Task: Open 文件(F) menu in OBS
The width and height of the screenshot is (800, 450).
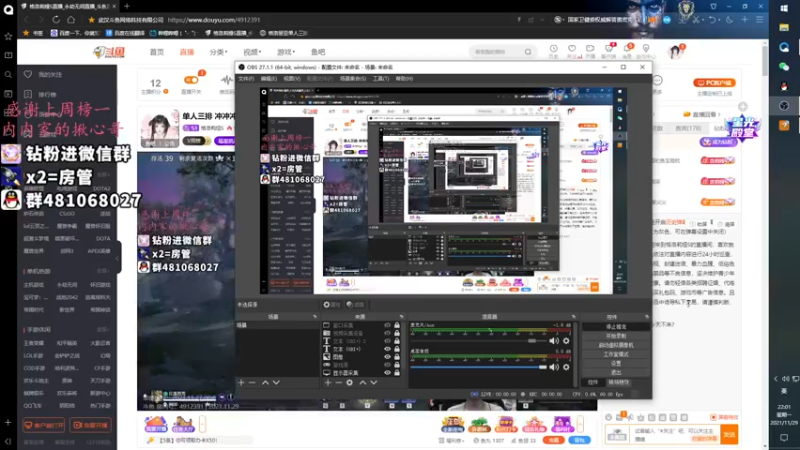Action: [x=246, y=79]
